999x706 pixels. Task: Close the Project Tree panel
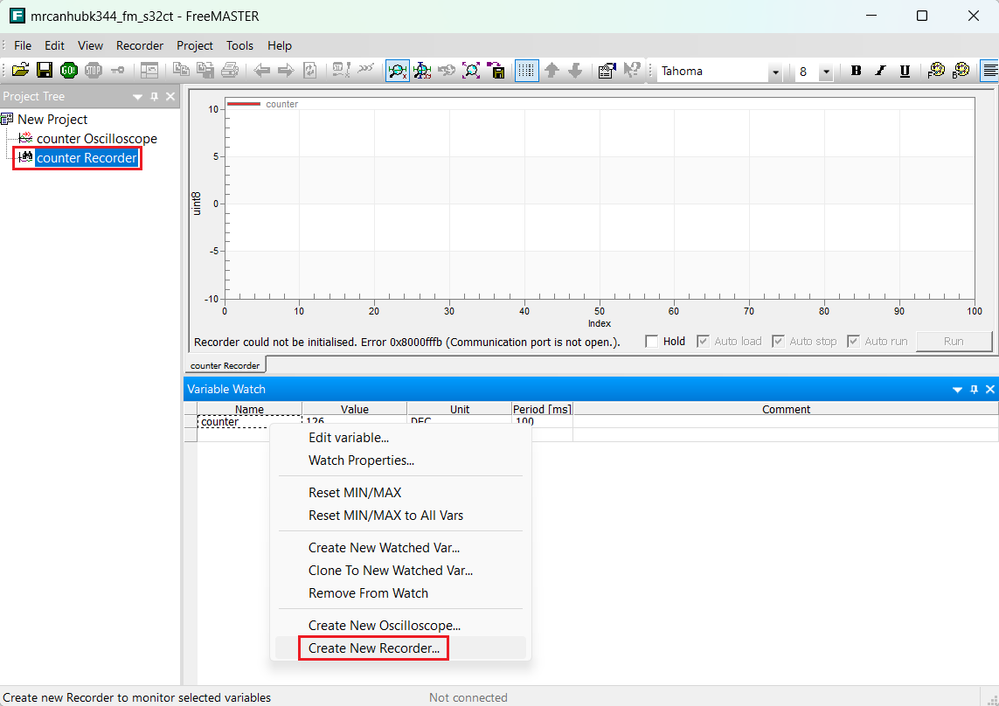170,96
